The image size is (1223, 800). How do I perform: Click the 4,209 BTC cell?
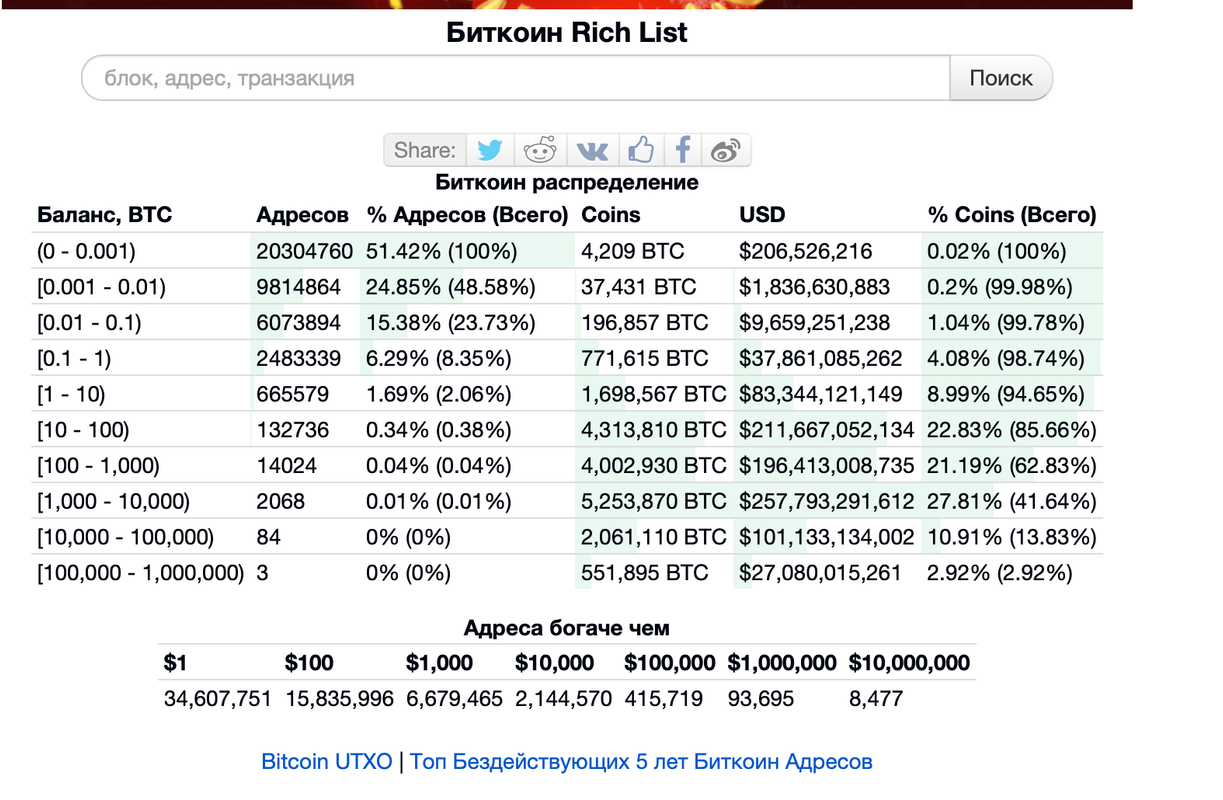click(x=633, y=251)
